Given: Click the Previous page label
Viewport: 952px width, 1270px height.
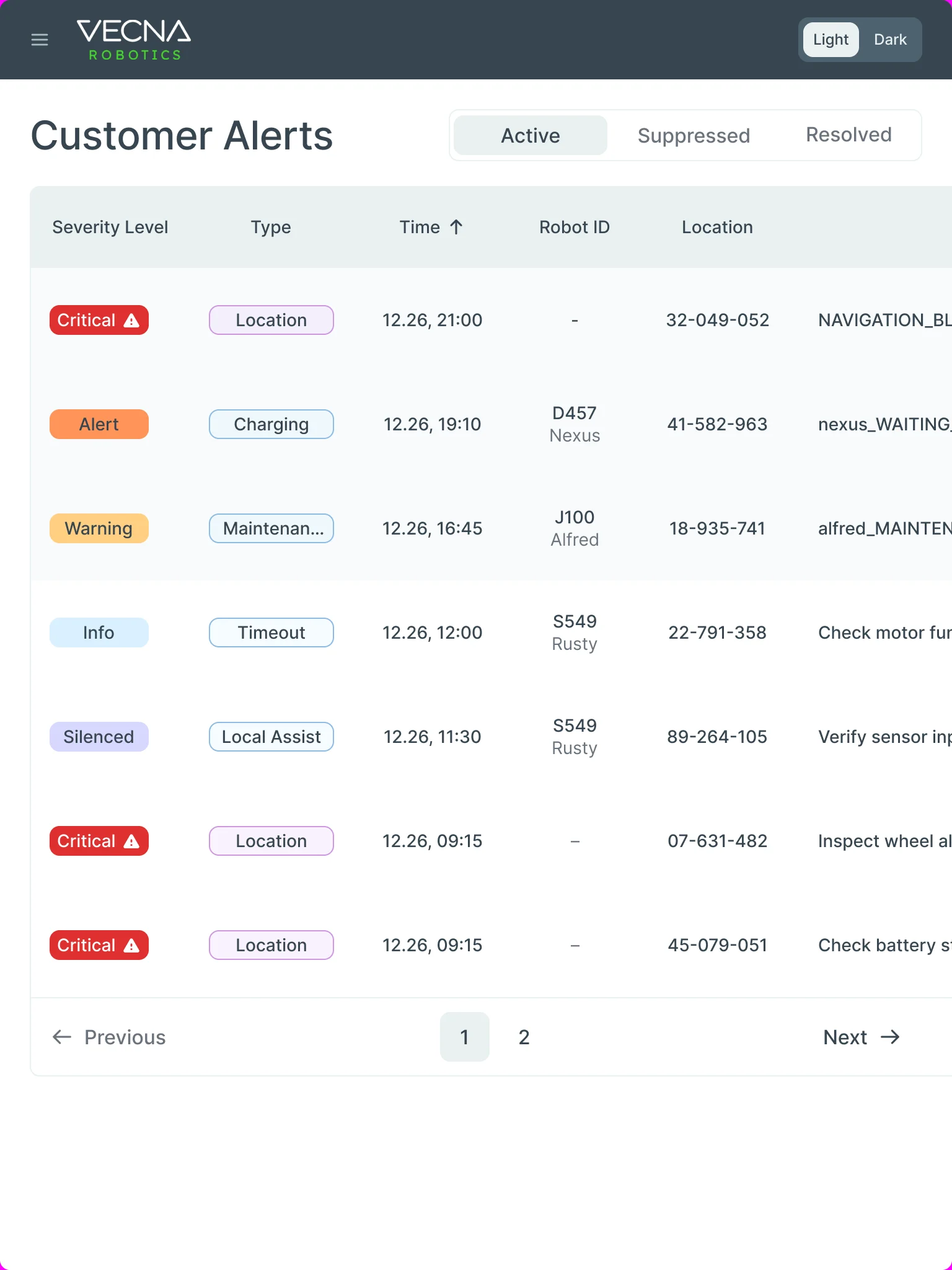Looking at the screenshot, I should 125,1037.
